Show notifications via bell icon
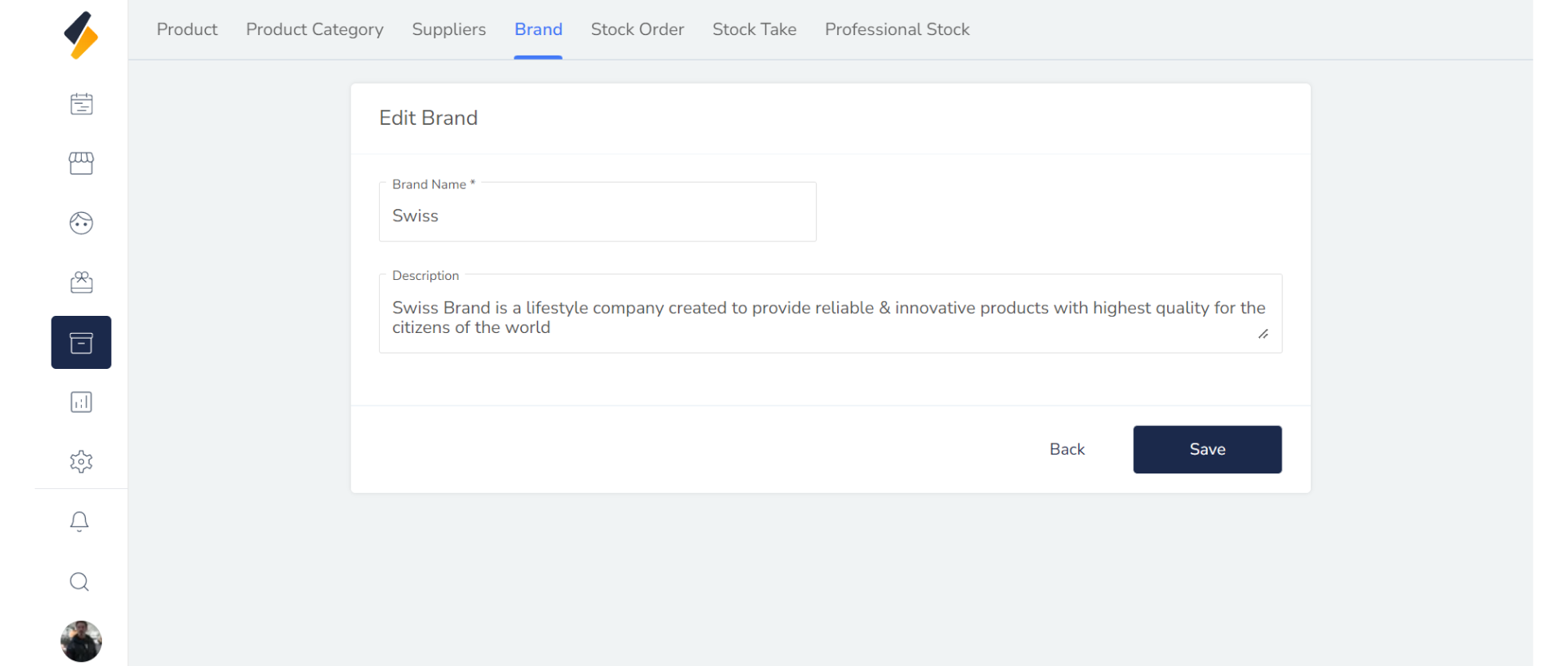The width and height of the screenshot is (1568, 666). 79,522
